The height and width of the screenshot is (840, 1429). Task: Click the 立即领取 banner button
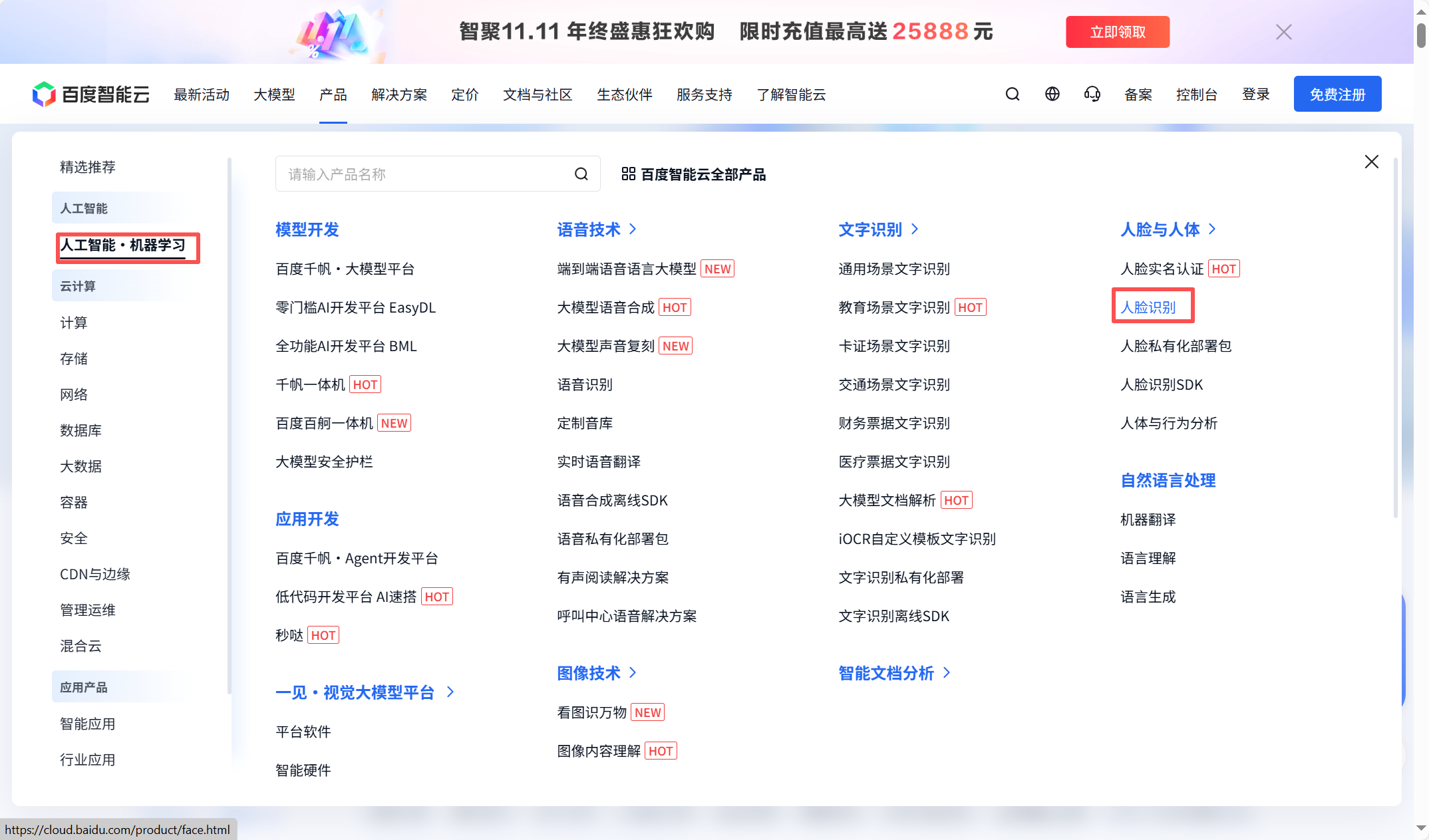pyautogui.click(x=1118, y=31)
